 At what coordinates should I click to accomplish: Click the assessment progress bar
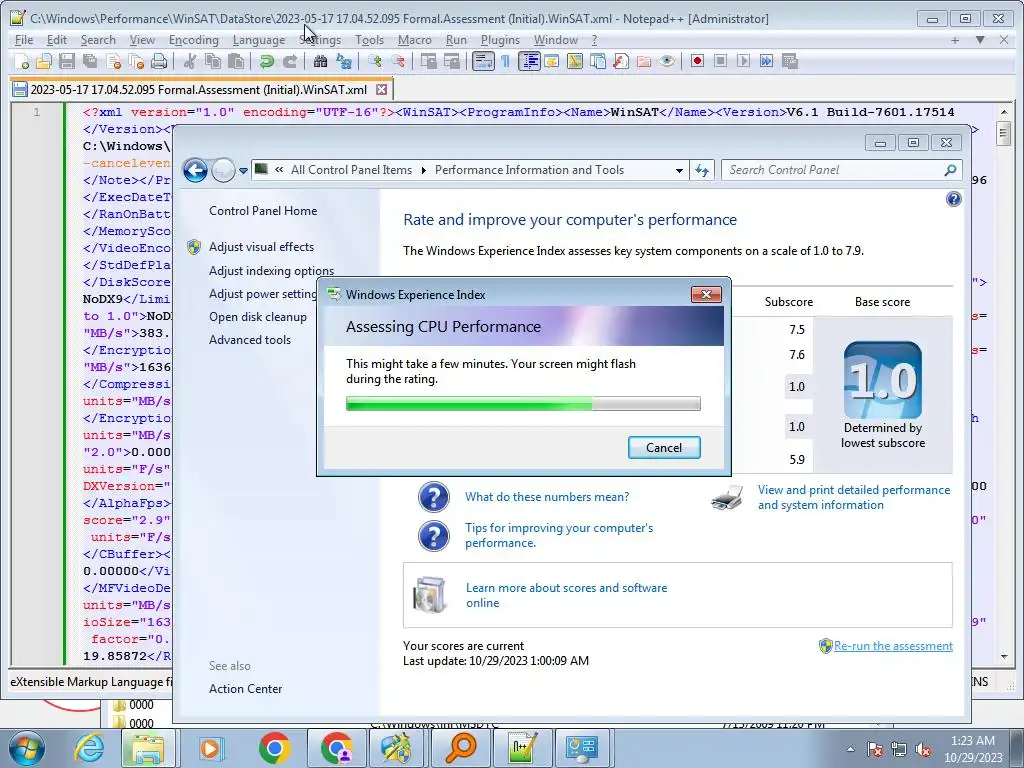coord(523,404)
